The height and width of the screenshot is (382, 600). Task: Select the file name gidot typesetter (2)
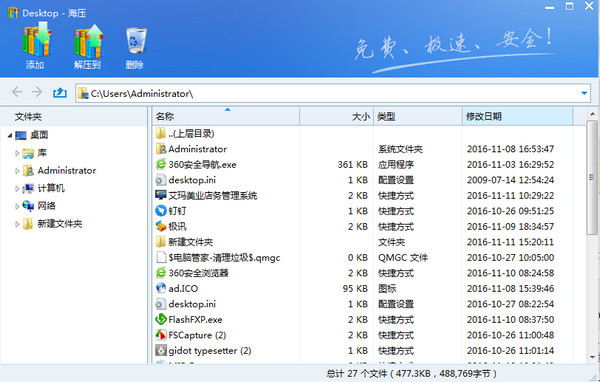[x=210, y=351]
